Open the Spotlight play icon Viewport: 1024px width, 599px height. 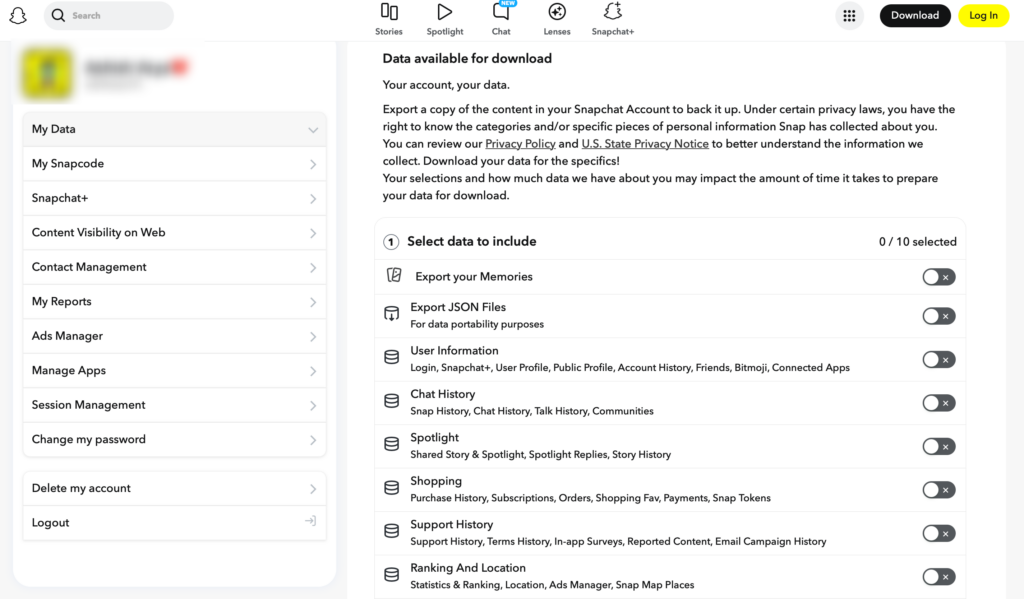coord(445,12)
